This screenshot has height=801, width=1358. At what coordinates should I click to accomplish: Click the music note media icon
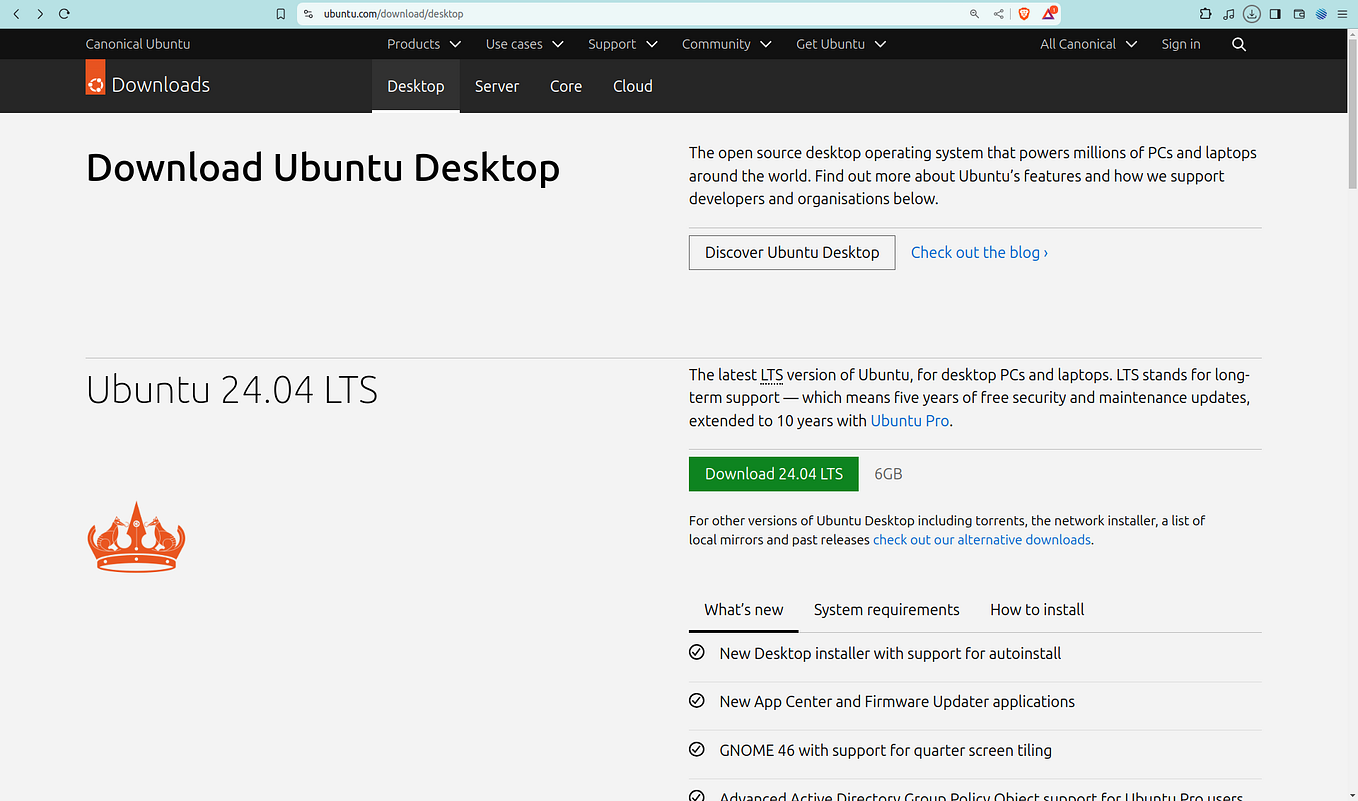tap(1228, 14)
